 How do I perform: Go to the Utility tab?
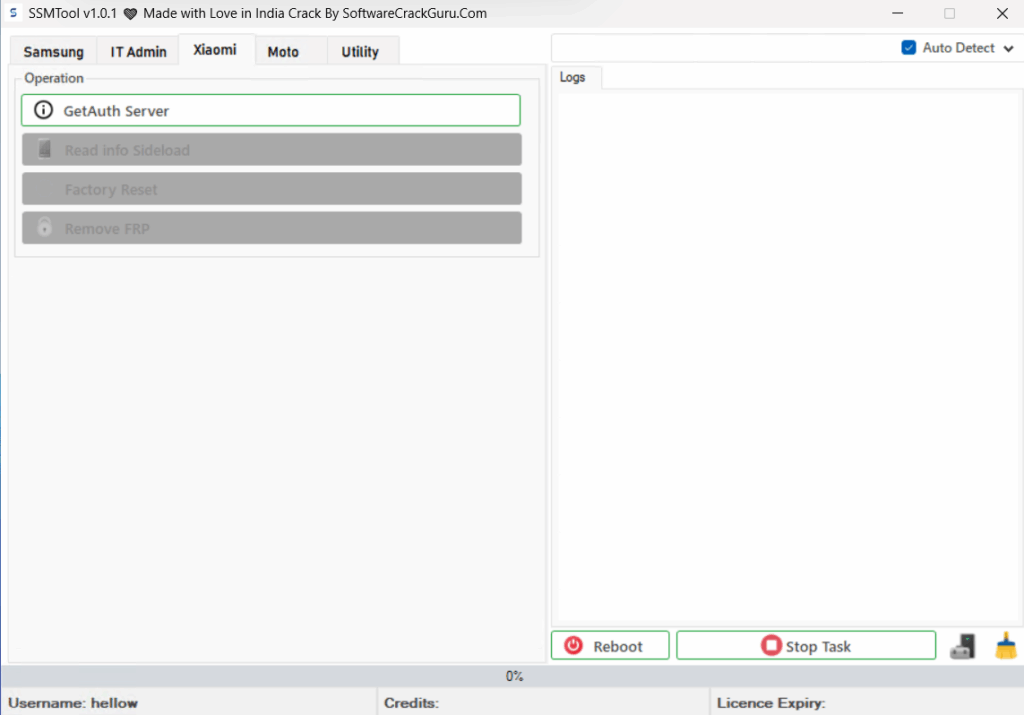360,52
